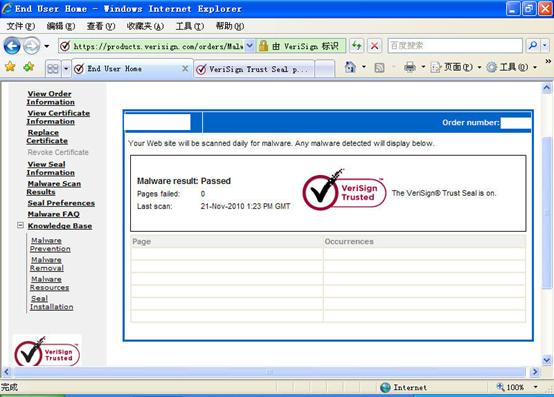This screenshot has height=397, width=554.
Task: Click the vertical scrollbar down arrow
Action: tap(547, 361)
